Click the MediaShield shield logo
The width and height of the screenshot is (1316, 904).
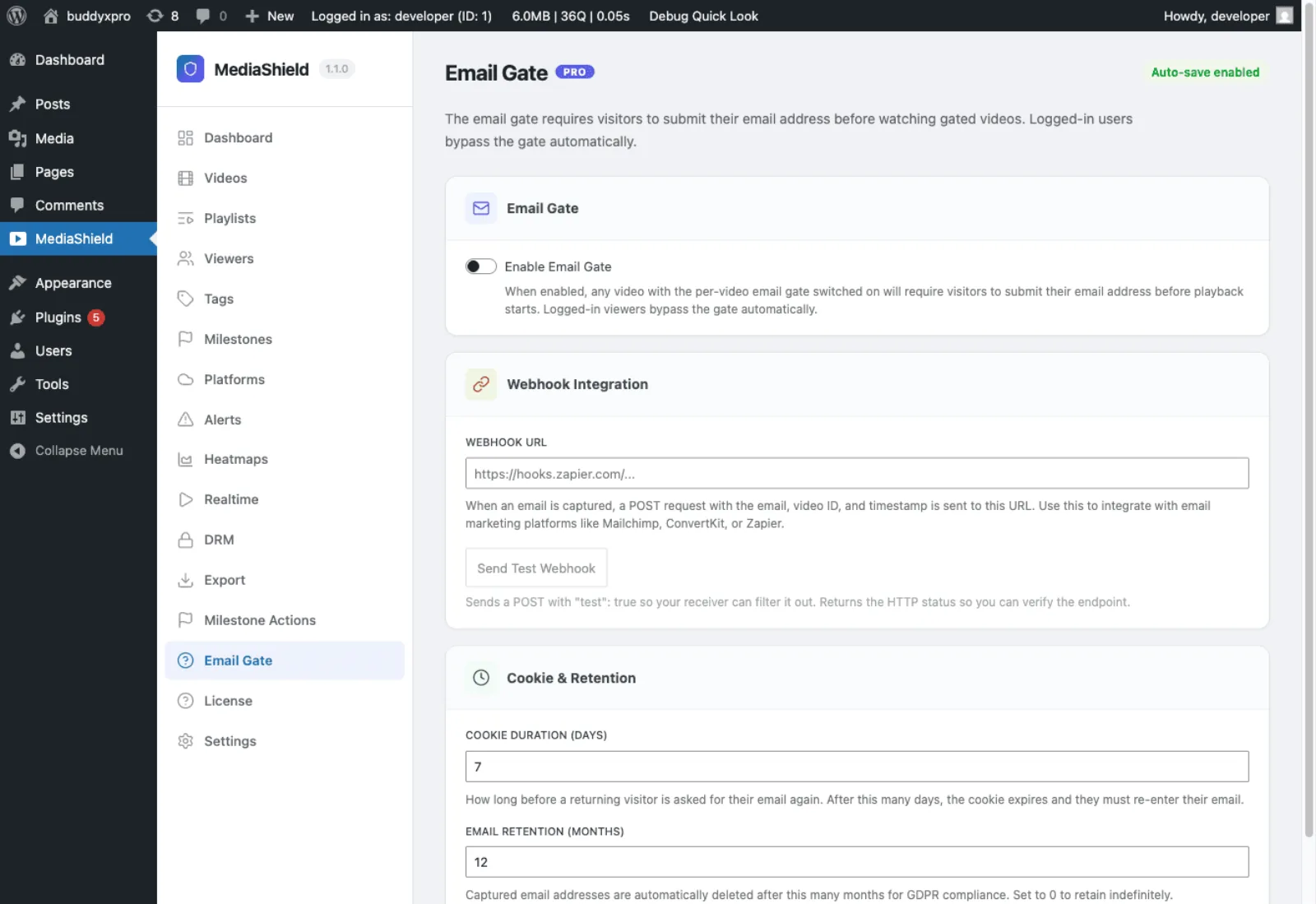click(x=190, y=69)
